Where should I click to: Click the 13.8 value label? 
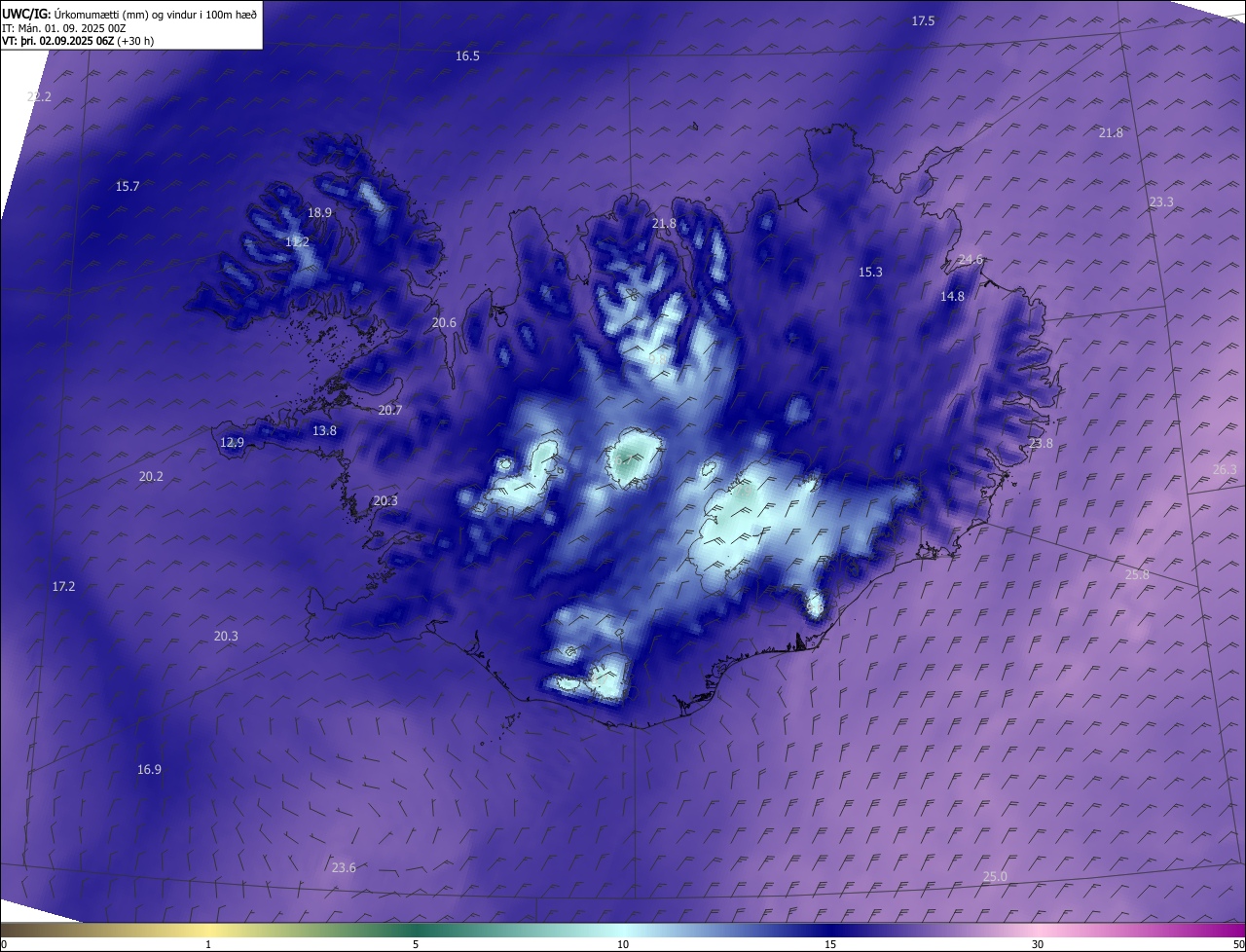(x=324, y=431)
